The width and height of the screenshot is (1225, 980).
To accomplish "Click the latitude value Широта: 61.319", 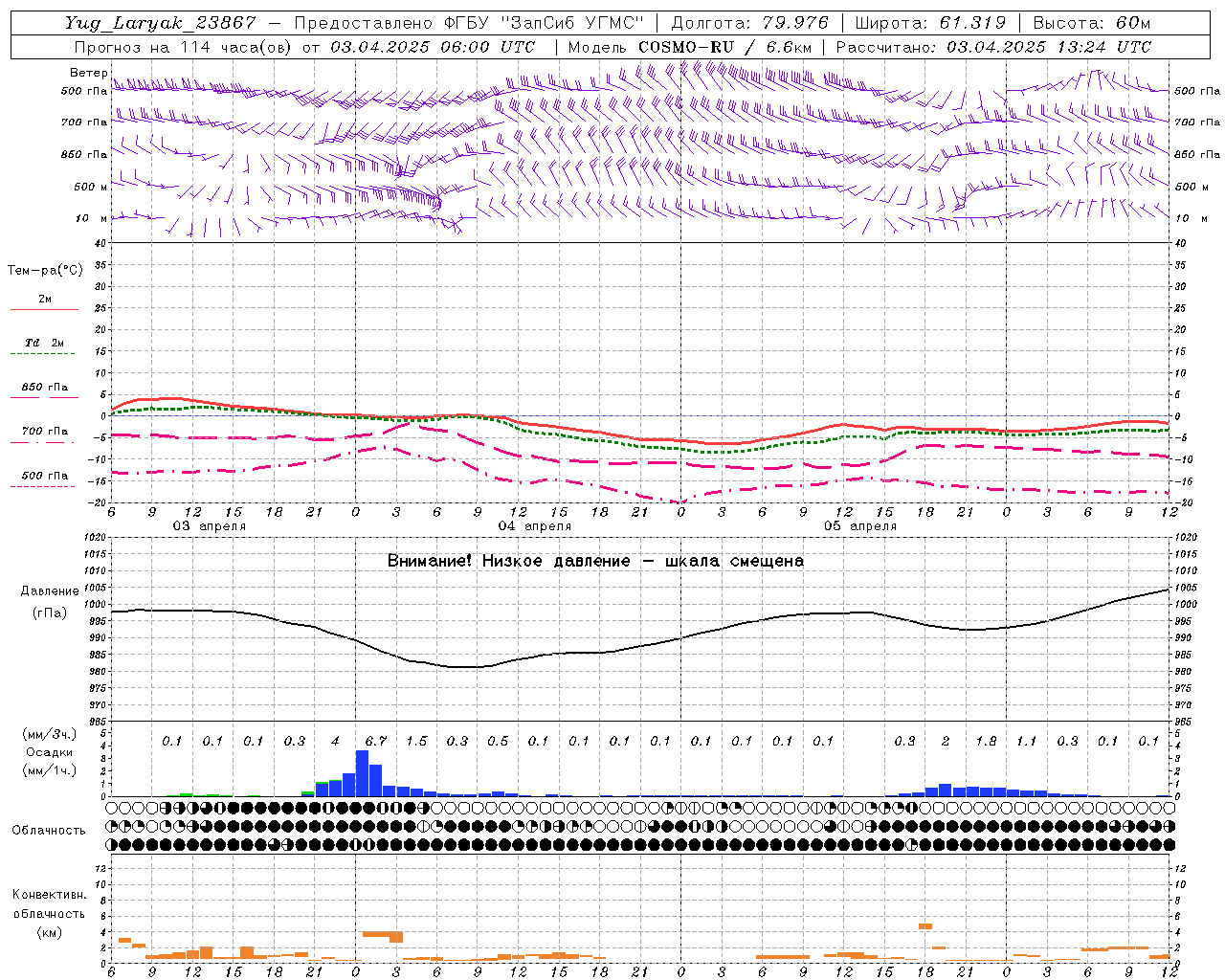I will pyautogui.click(x=930, y=23).
